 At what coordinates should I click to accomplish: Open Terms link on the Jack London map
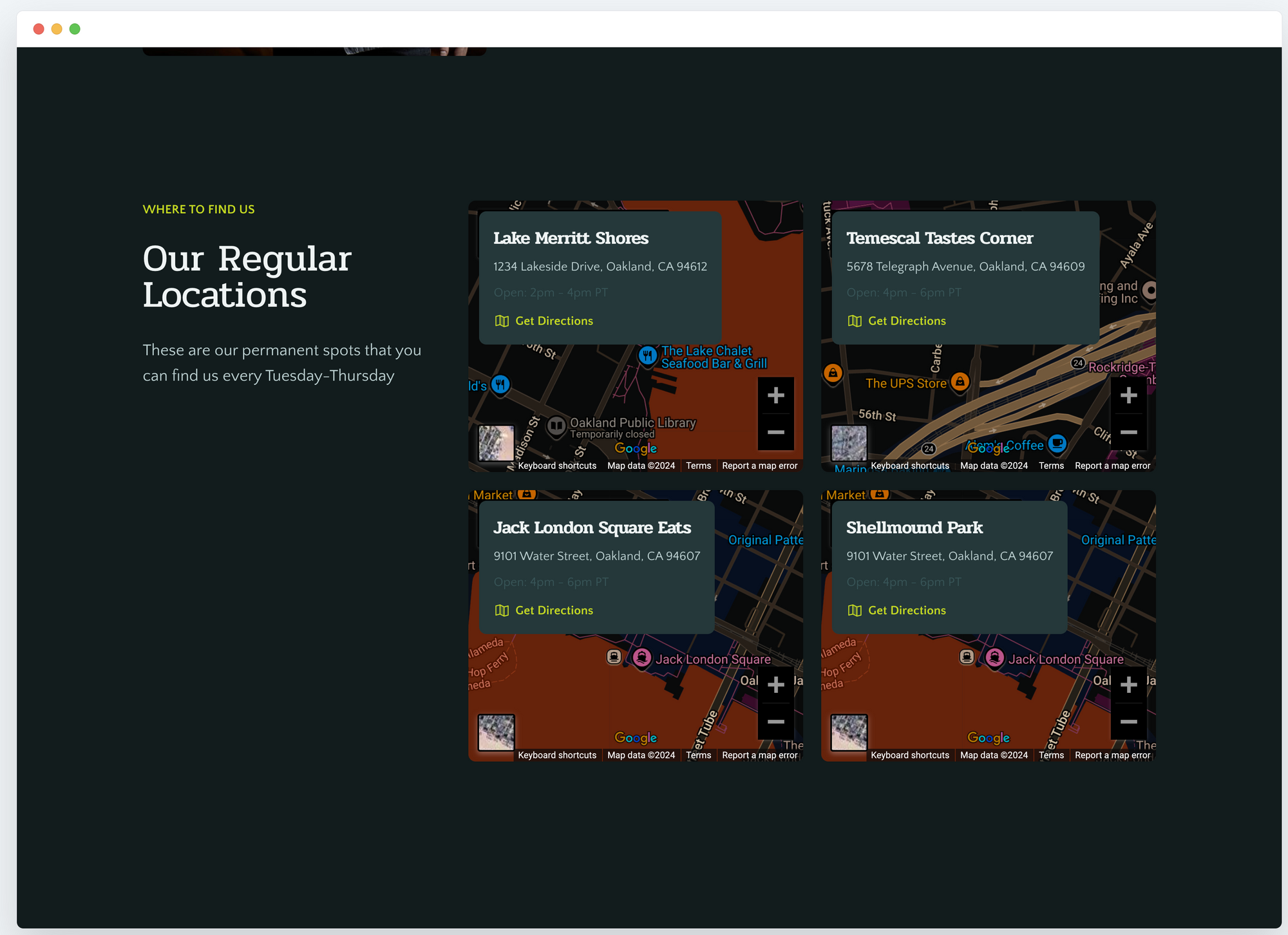click(x=698, y=755)
